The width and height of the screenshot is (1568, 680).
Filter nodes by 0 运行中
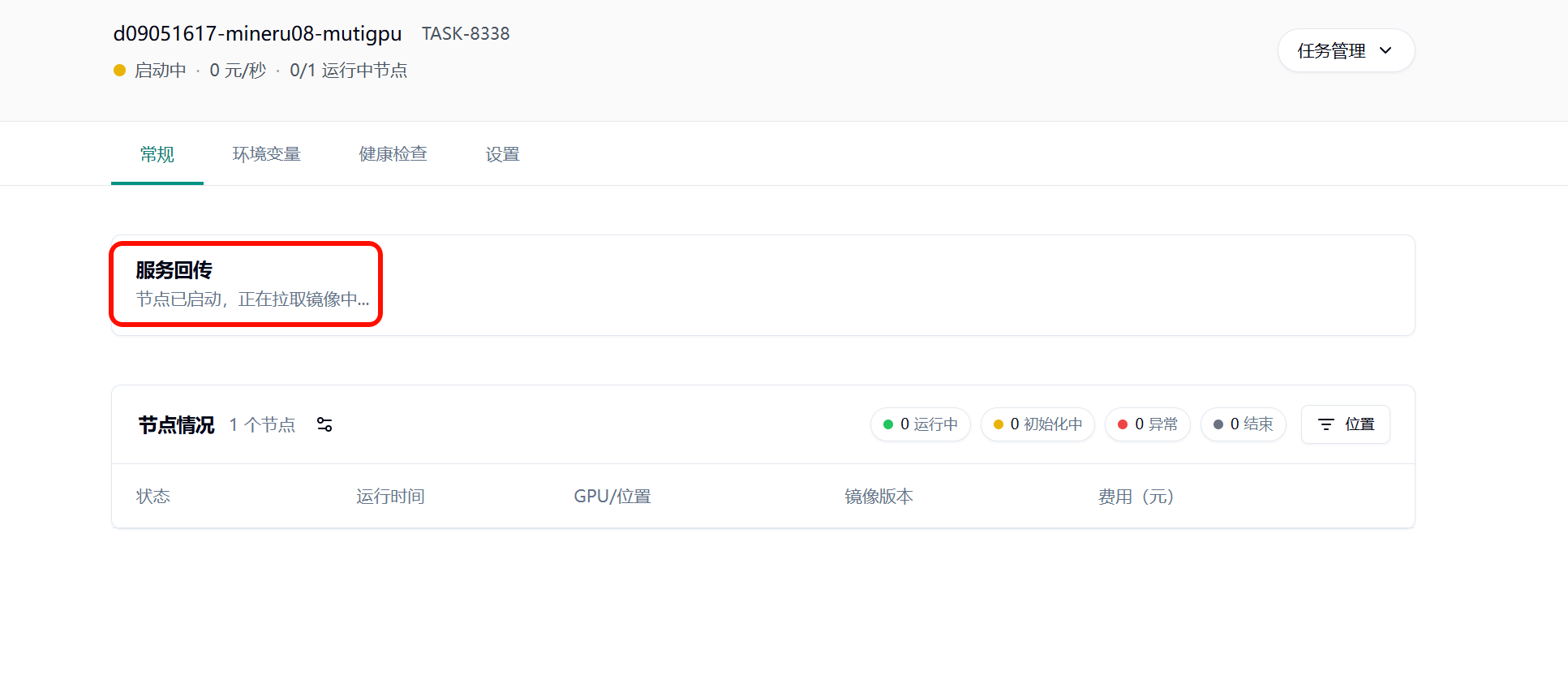coord(920,424)
